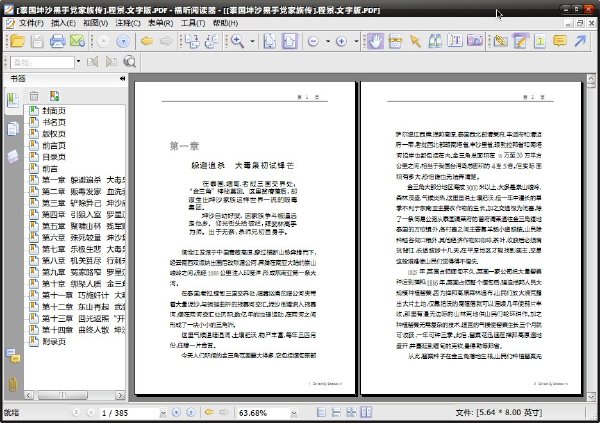Open the 目录页 bookmark
Image resolution: width=600 pixels, height=423 pixels.
point(54,157)
